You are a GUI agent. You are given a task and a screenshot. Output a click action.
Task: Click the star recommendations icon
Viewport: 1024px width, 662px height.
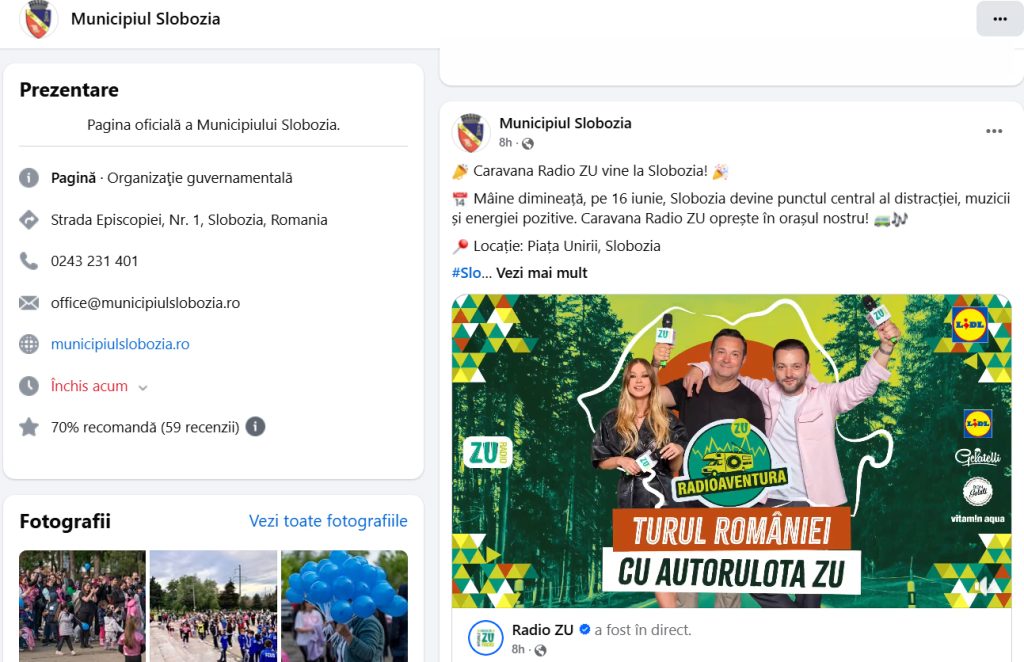29,427
